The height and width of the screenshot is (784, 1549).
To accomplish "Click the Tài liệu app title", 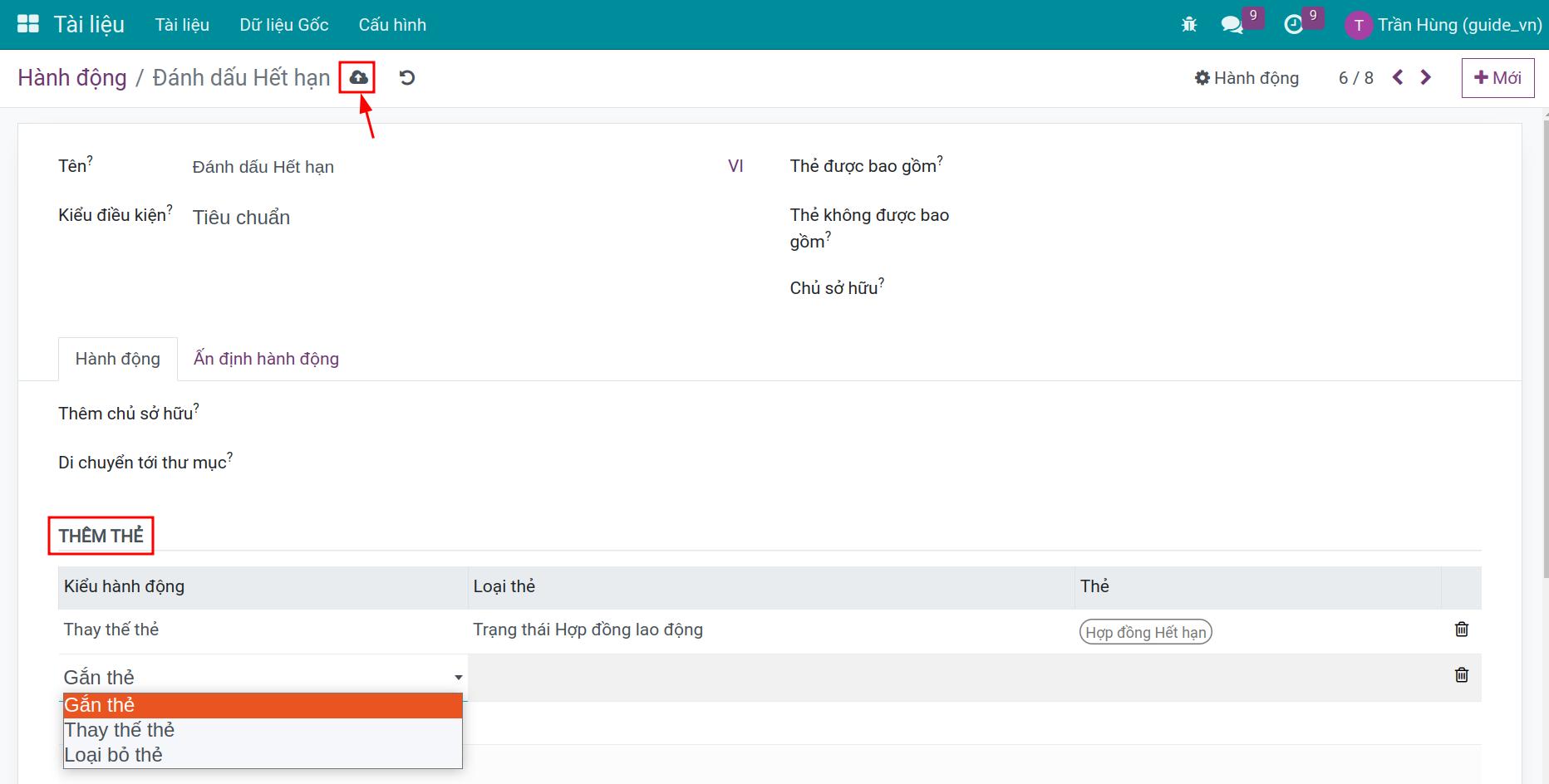I will pyautogui.click(x=89, y=24).
